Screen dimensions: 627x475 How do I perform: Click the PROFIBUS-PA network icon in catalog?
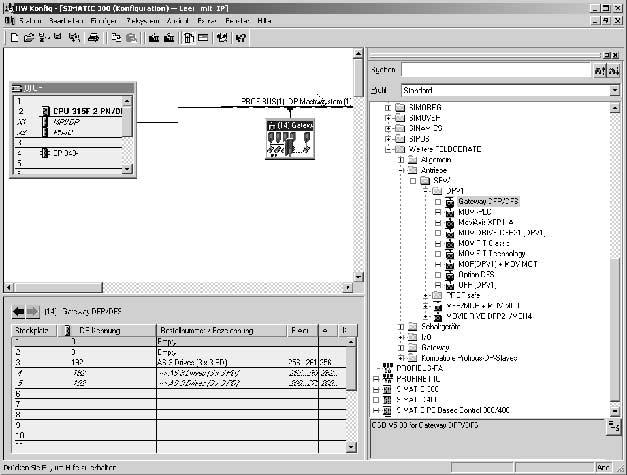click(387, 368)
